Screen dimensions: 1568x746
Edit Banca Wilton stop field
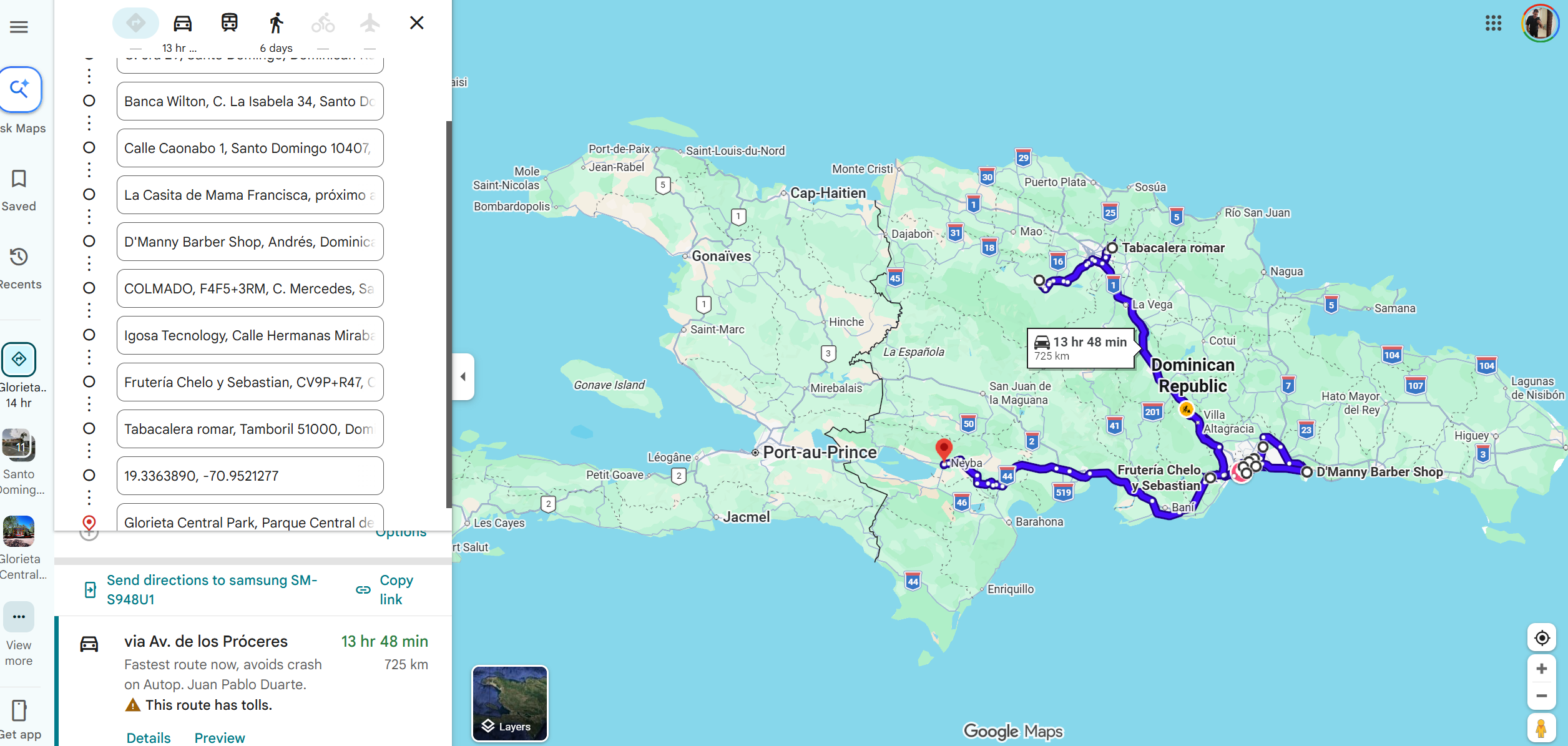tap(250, 101)
